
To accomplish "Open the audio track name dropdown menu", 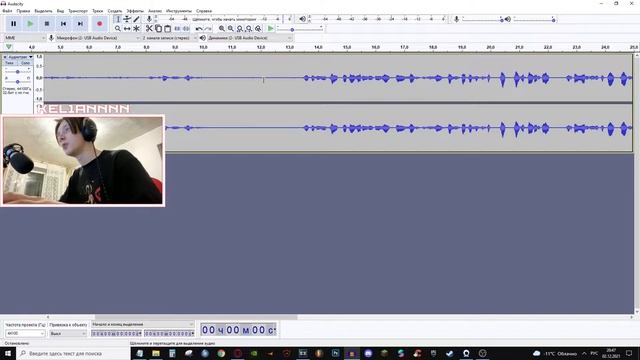I will [20, 57].
